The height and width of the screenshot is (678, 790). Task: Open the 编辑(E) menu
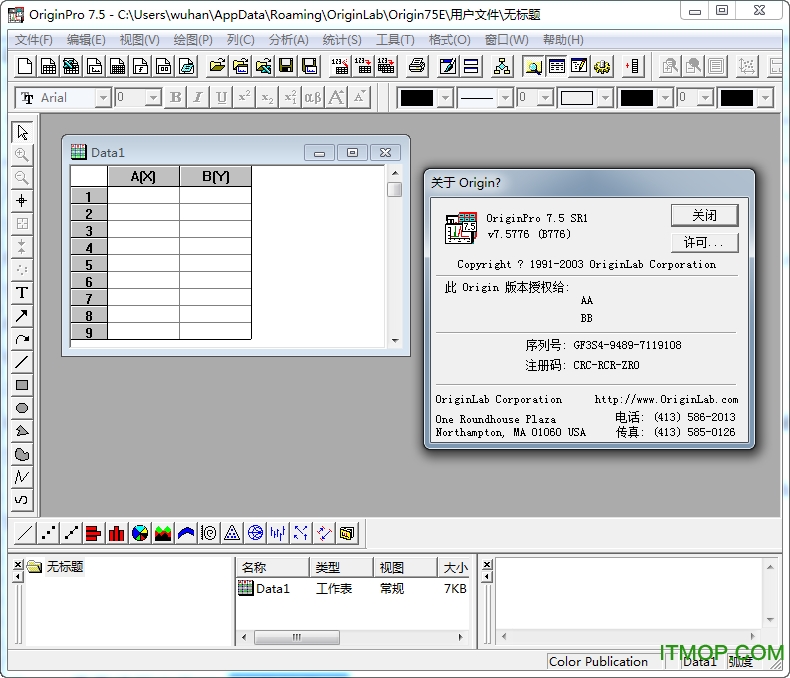(x=86, y=40)
